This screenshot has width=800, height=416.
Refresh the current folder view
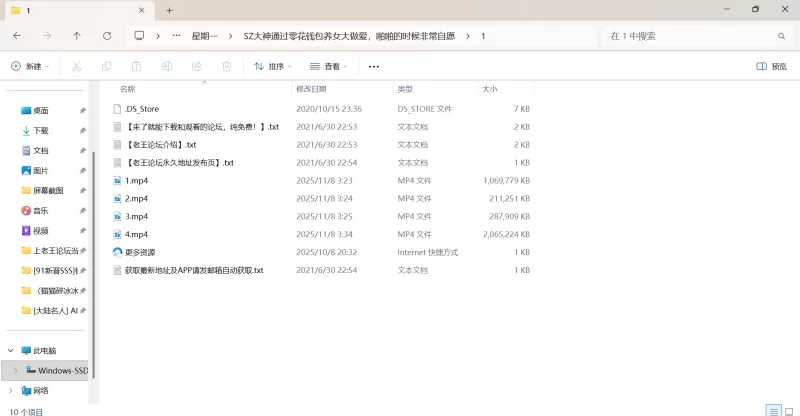(107, 35)
